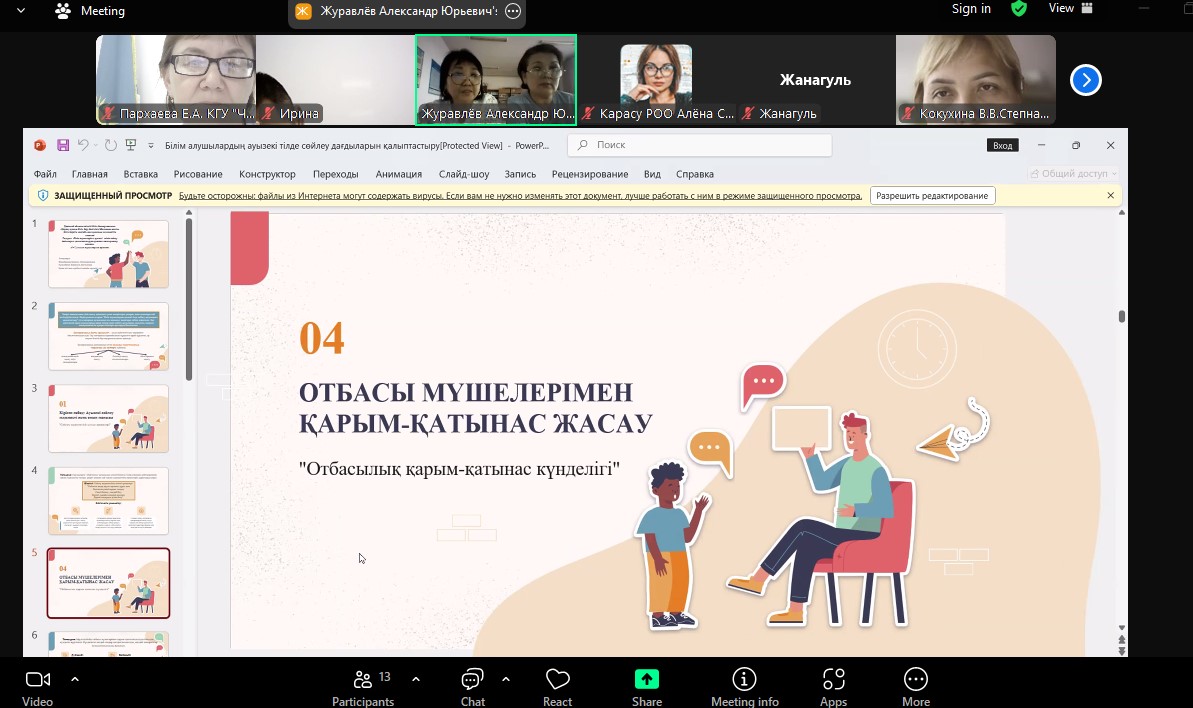
Task: Open the Zoom View layout menu
Action: [1070, 9]
